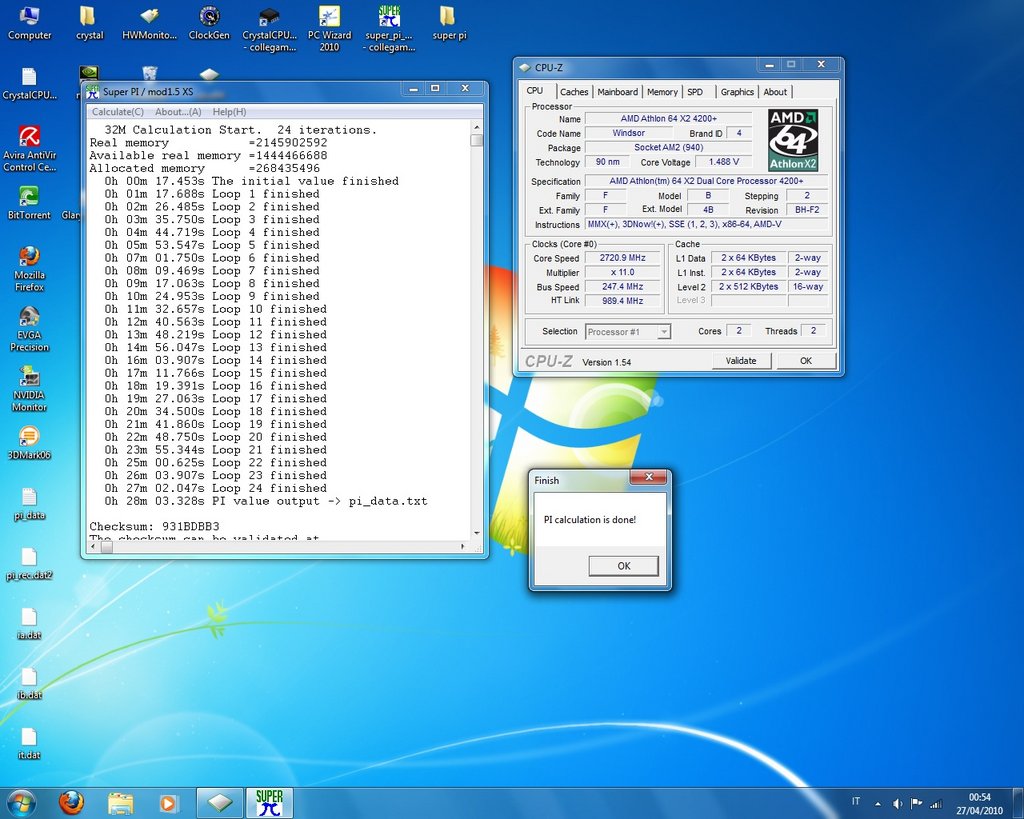The image size is (1024, 819).
Task: Select ib.dat file on desktop
Action: pyautogui.click(x=29, y=684)
